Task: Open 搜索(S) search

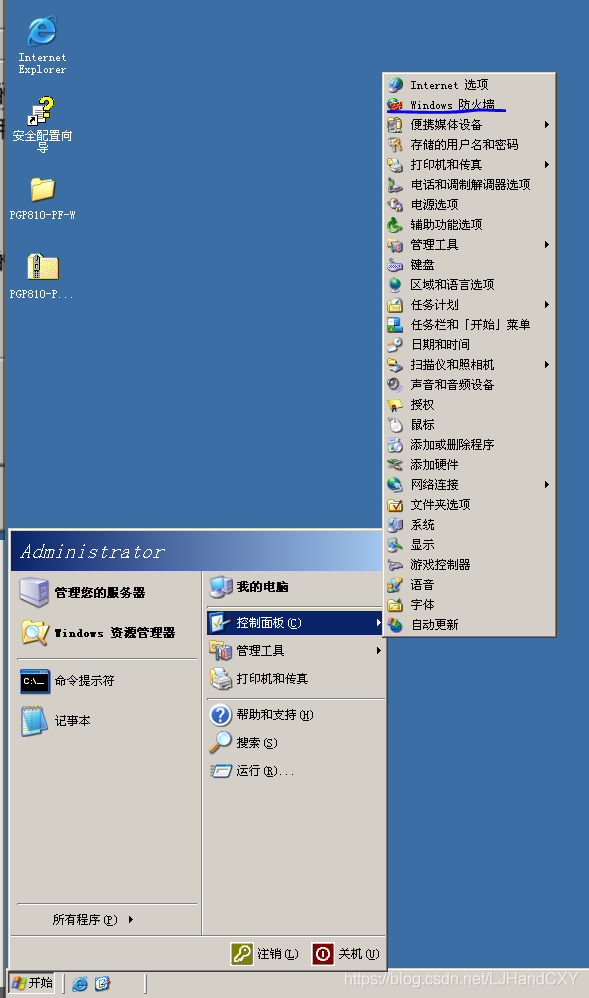Action: pyautogui.click(x=296, y=743)
